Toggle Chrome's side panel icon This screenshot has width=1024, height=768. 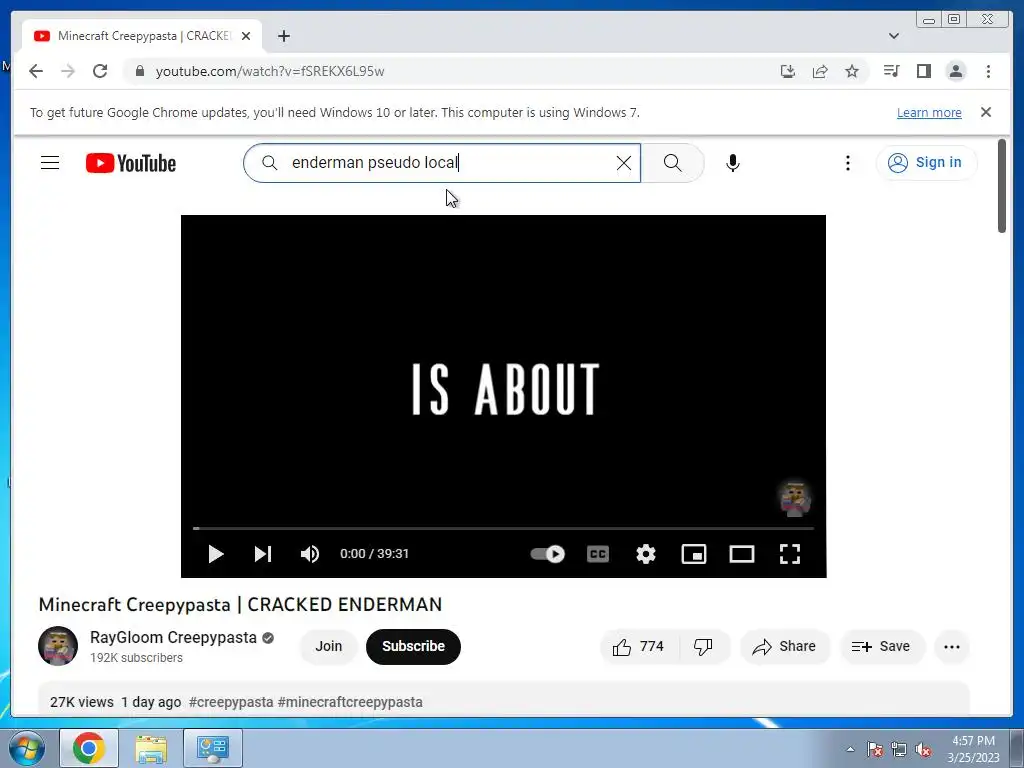click(x=923, y=71)
